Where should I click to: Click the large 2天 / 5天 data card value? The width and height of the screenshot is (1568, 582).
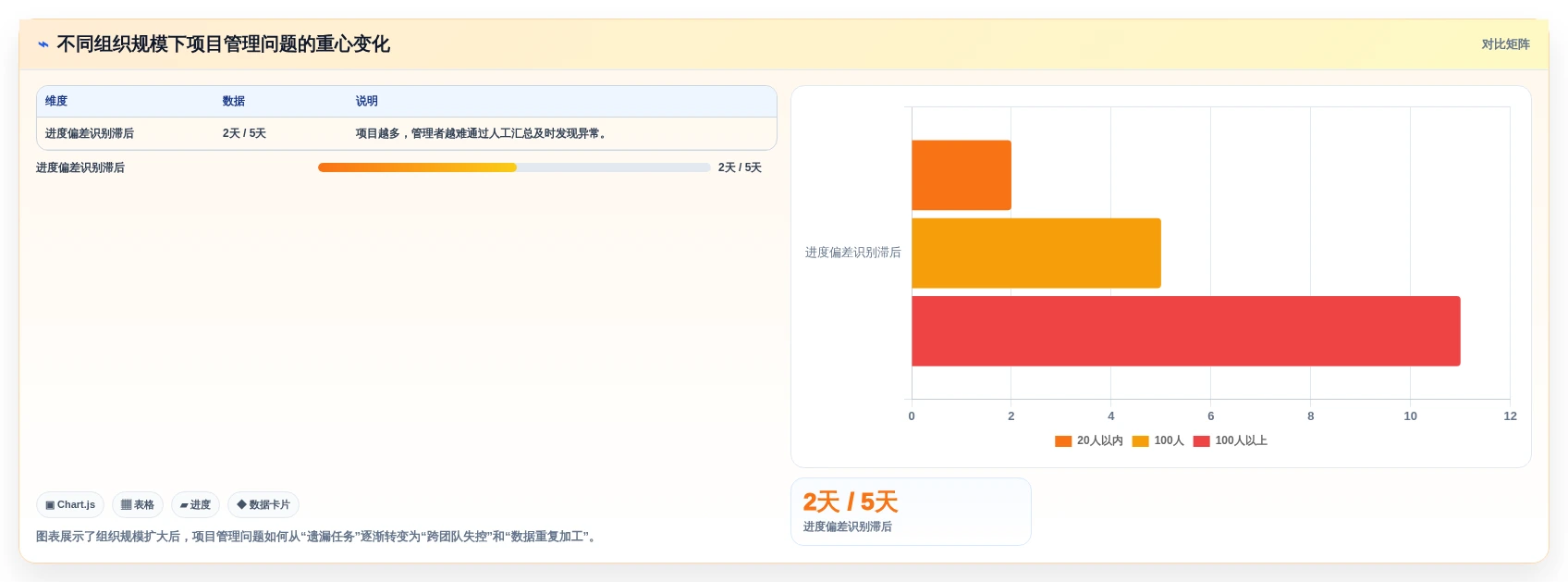pos(851,502)
